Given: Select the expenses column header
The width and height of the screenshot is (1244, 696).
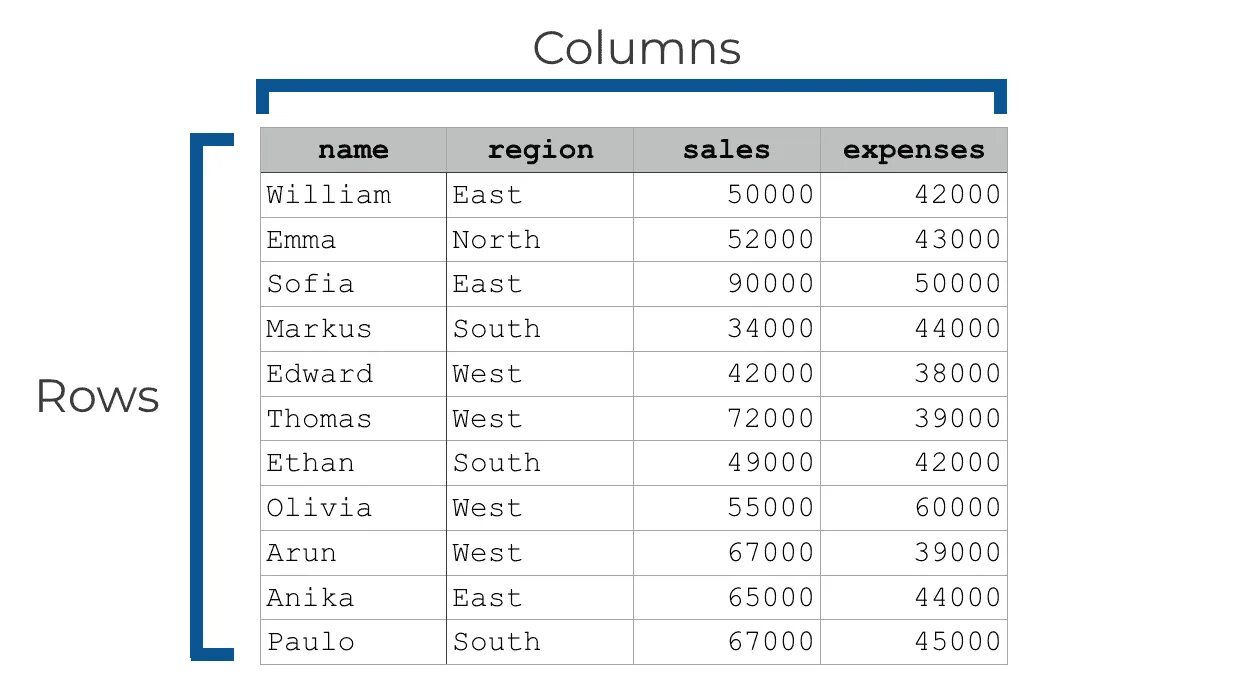Looking at the screenshot, I should pyautogui.click(x=914, y=150).
